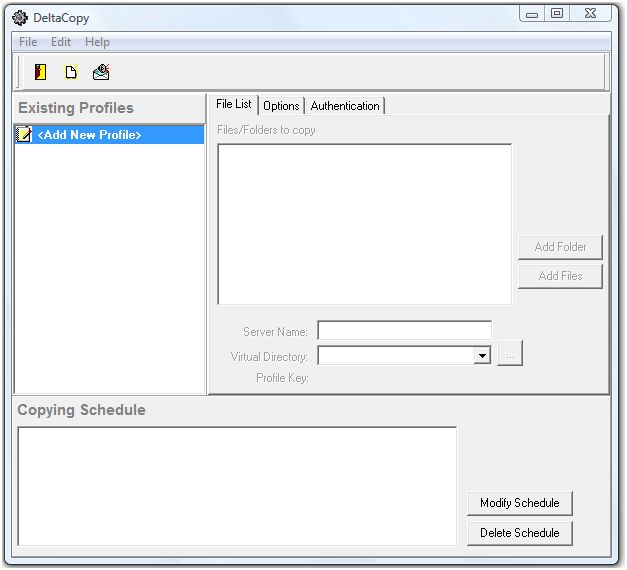Screen dimensions: 627x570
Task: Click the notepad icon beside Add New Profile
Action: point(24,134)
